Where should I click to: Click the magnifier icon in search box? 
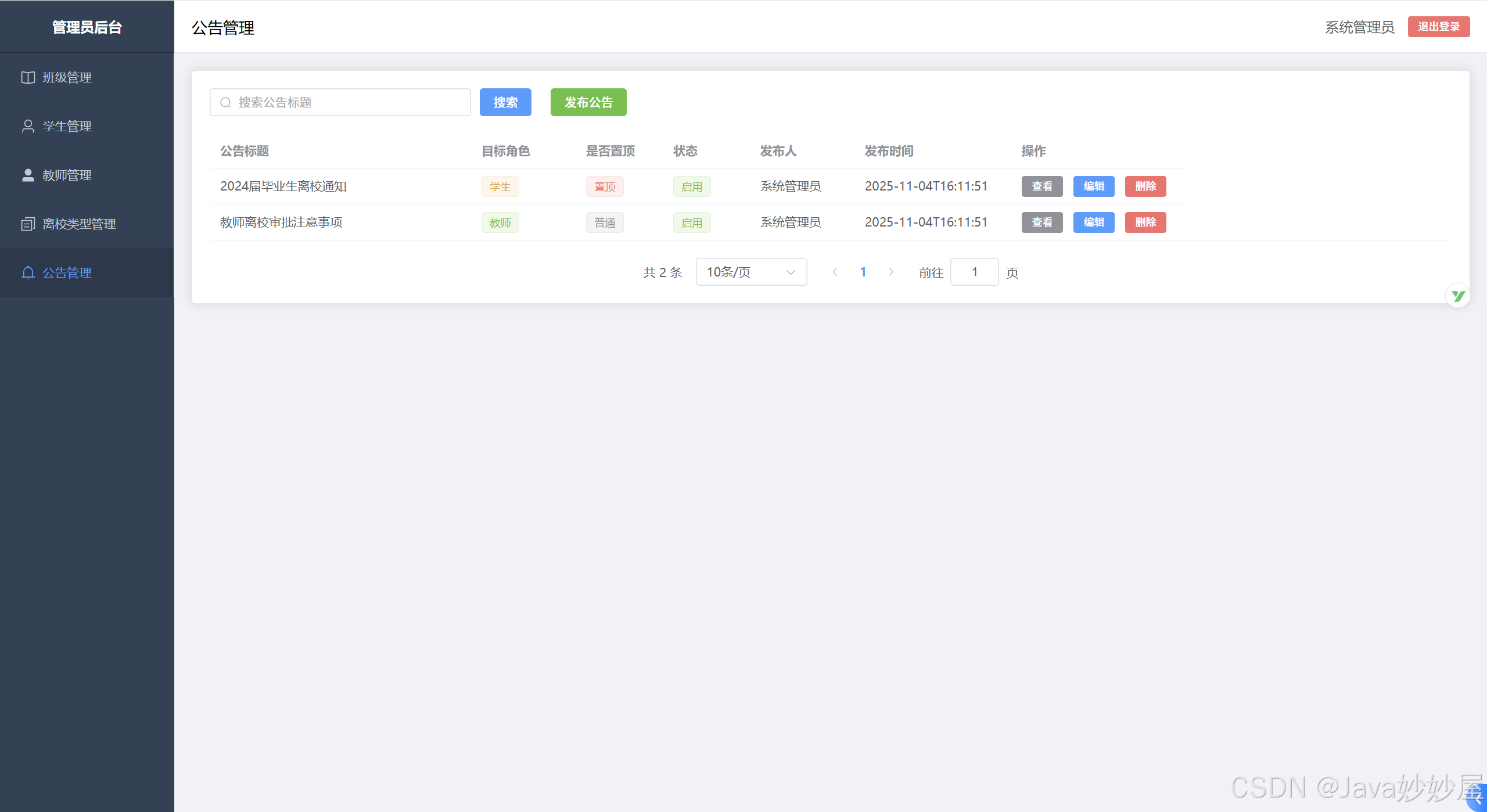pyautogui.click(x=226, y=103)
